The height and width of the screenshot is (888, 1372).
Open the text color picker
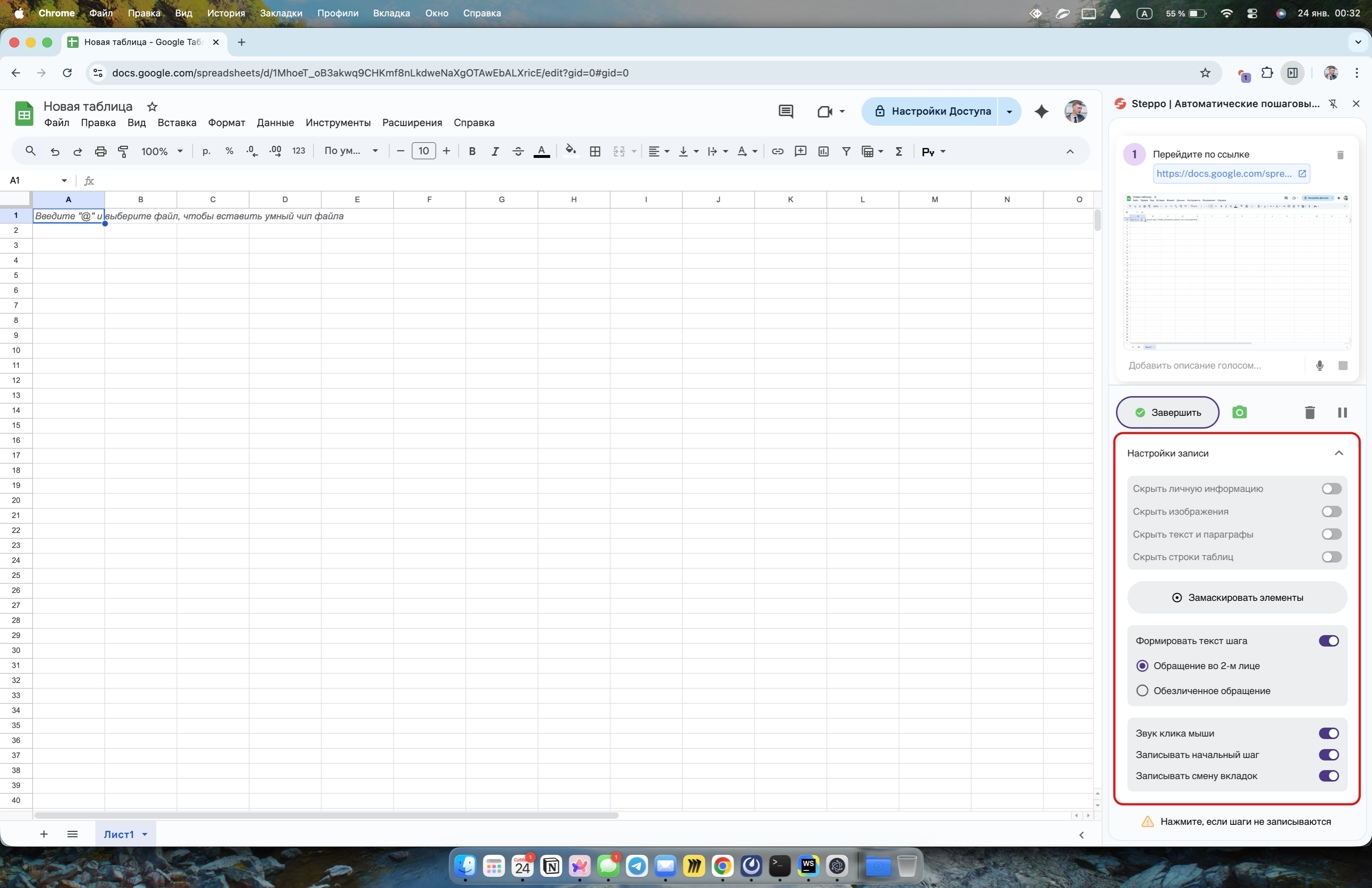[x=541, y=151]
